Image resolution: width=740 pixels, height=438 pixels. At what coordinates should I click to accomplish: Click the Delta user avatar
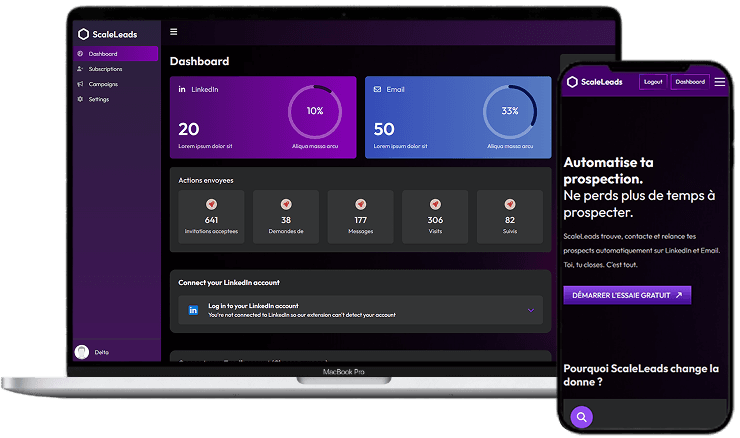tap(82, 352)
